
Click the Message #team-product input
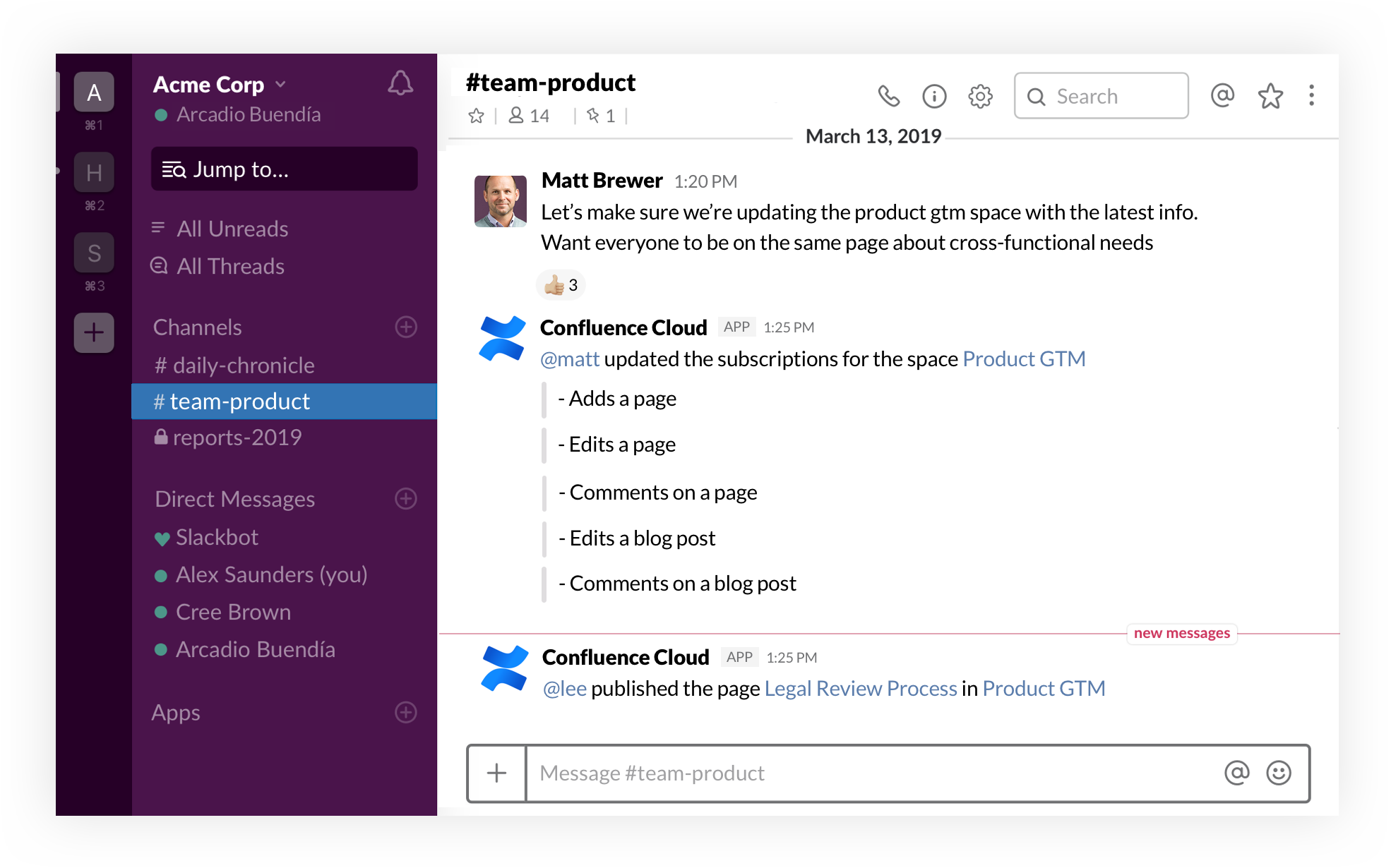tap(876, 773)
